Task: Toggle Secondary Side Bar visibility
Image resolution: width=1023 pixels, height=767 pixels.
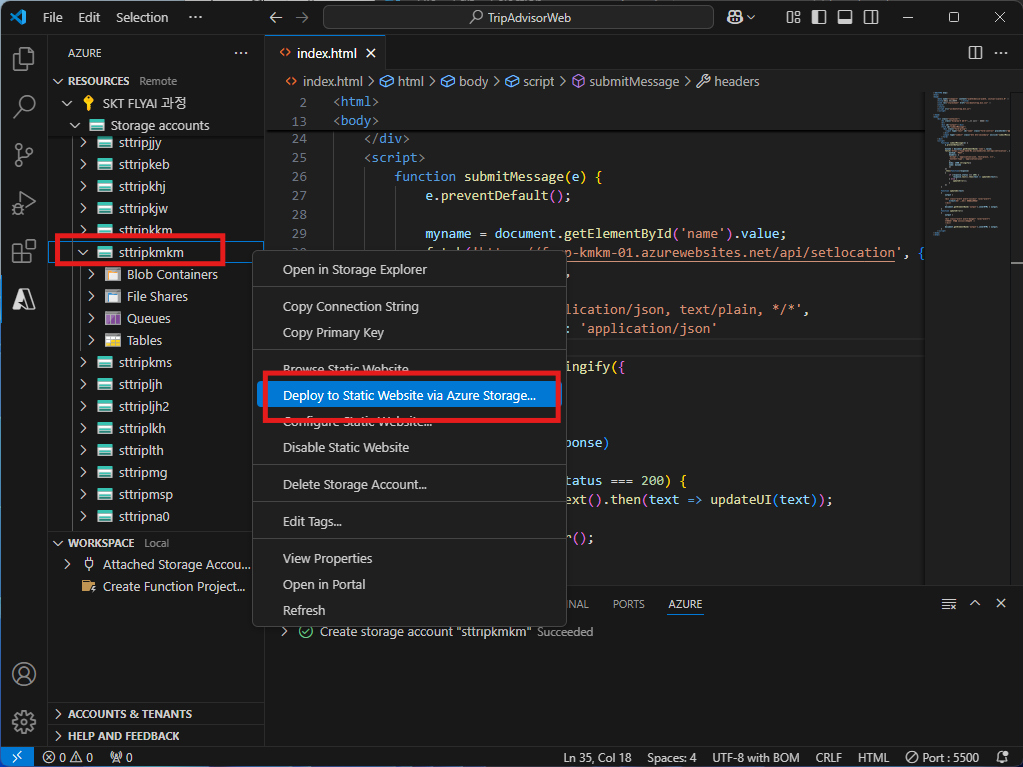Action: pos(871,18)
